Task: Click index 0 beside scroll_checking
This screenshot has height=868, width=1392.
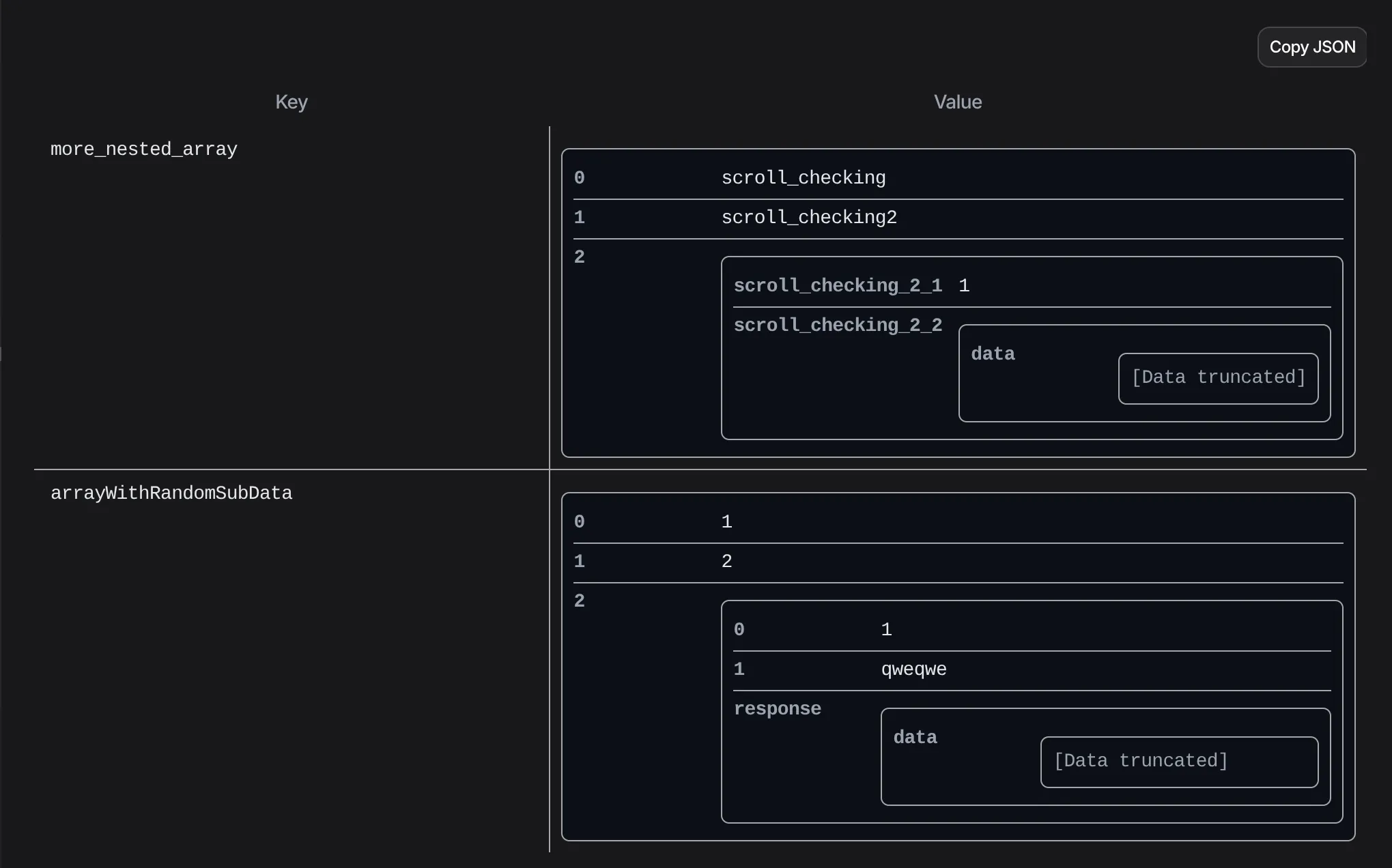Action: 580,178
